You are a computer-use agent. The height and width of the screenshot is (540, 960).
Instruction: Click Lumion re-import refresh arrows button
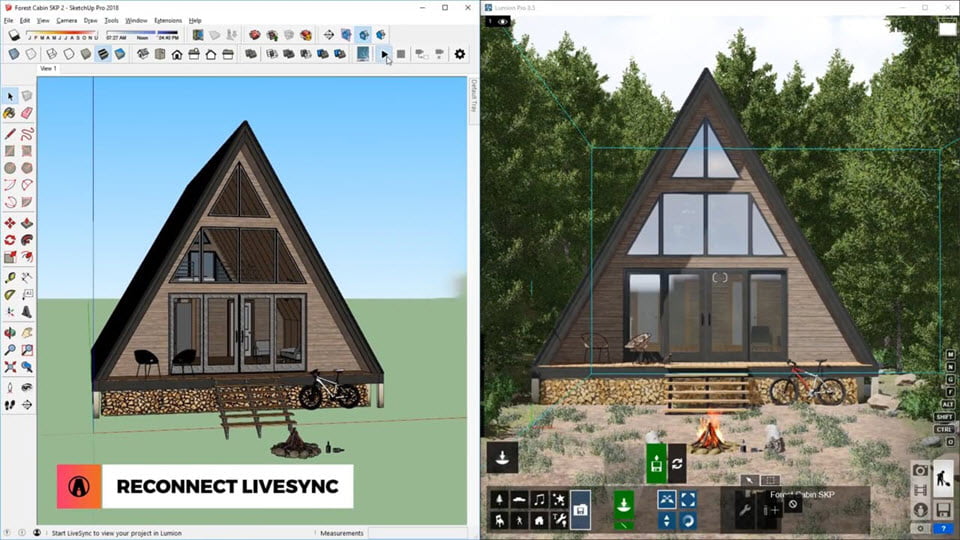tap(677, 464)
